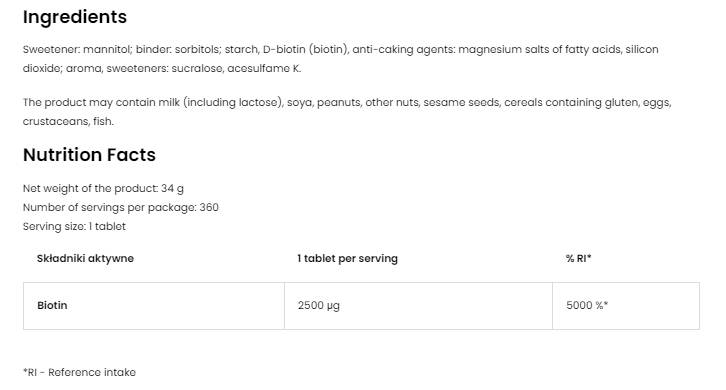Click the % RI* column header
The width and height of the screenshot is (726, 390).
578,258
